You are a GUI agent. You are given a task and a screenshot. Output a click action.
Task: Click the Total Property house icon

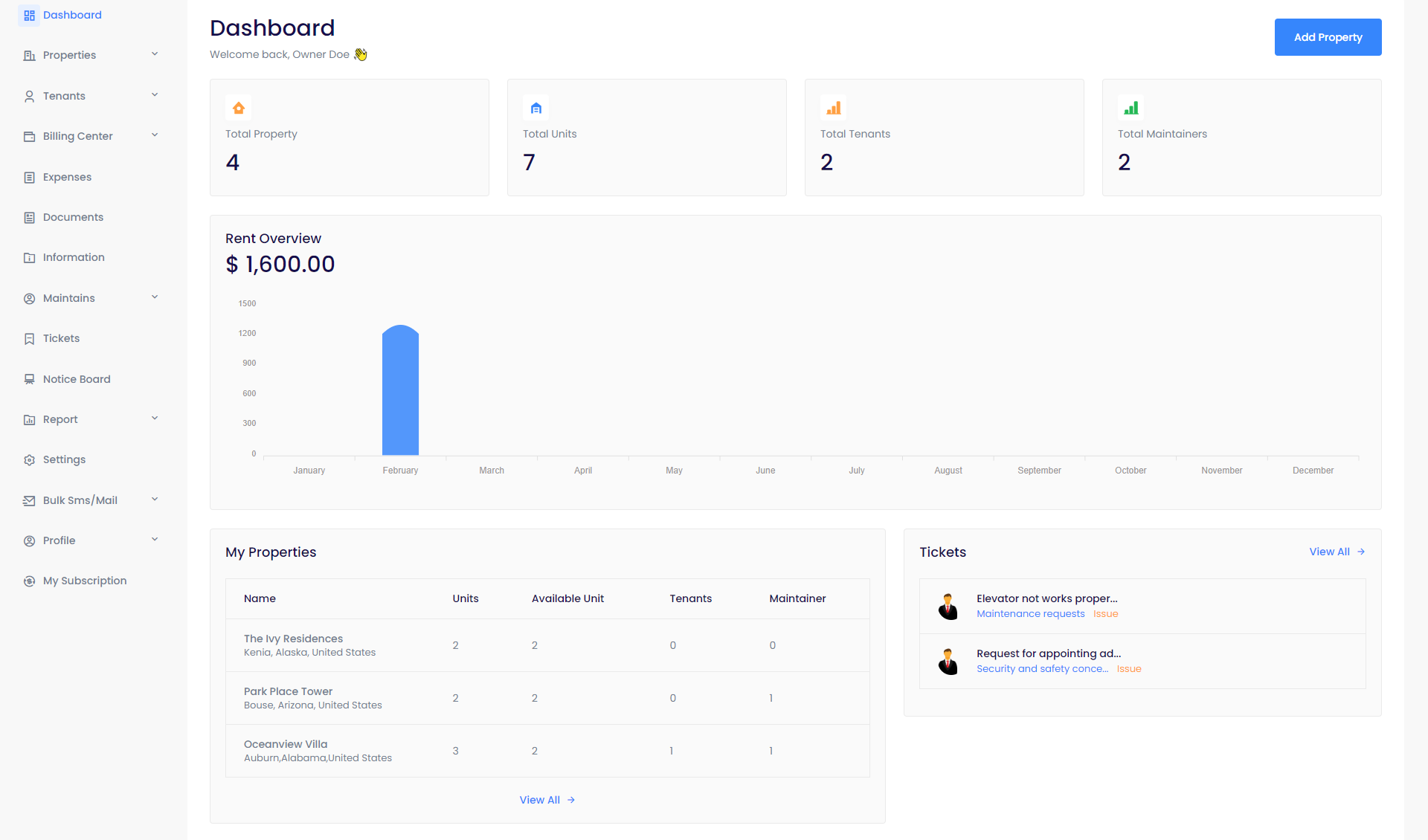click(x=239, y=109)
